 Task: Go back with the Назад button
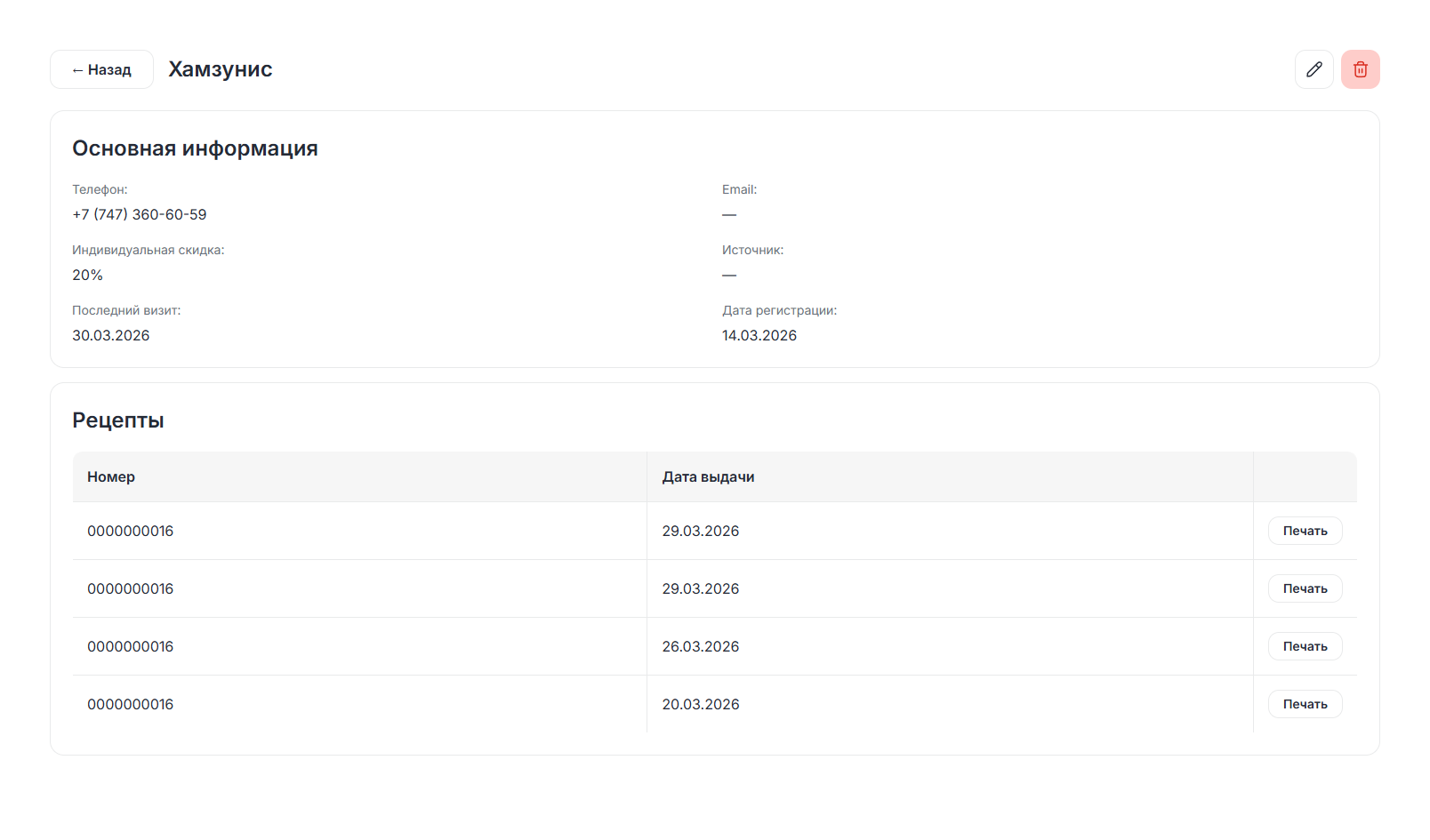[x=101, y=69]
